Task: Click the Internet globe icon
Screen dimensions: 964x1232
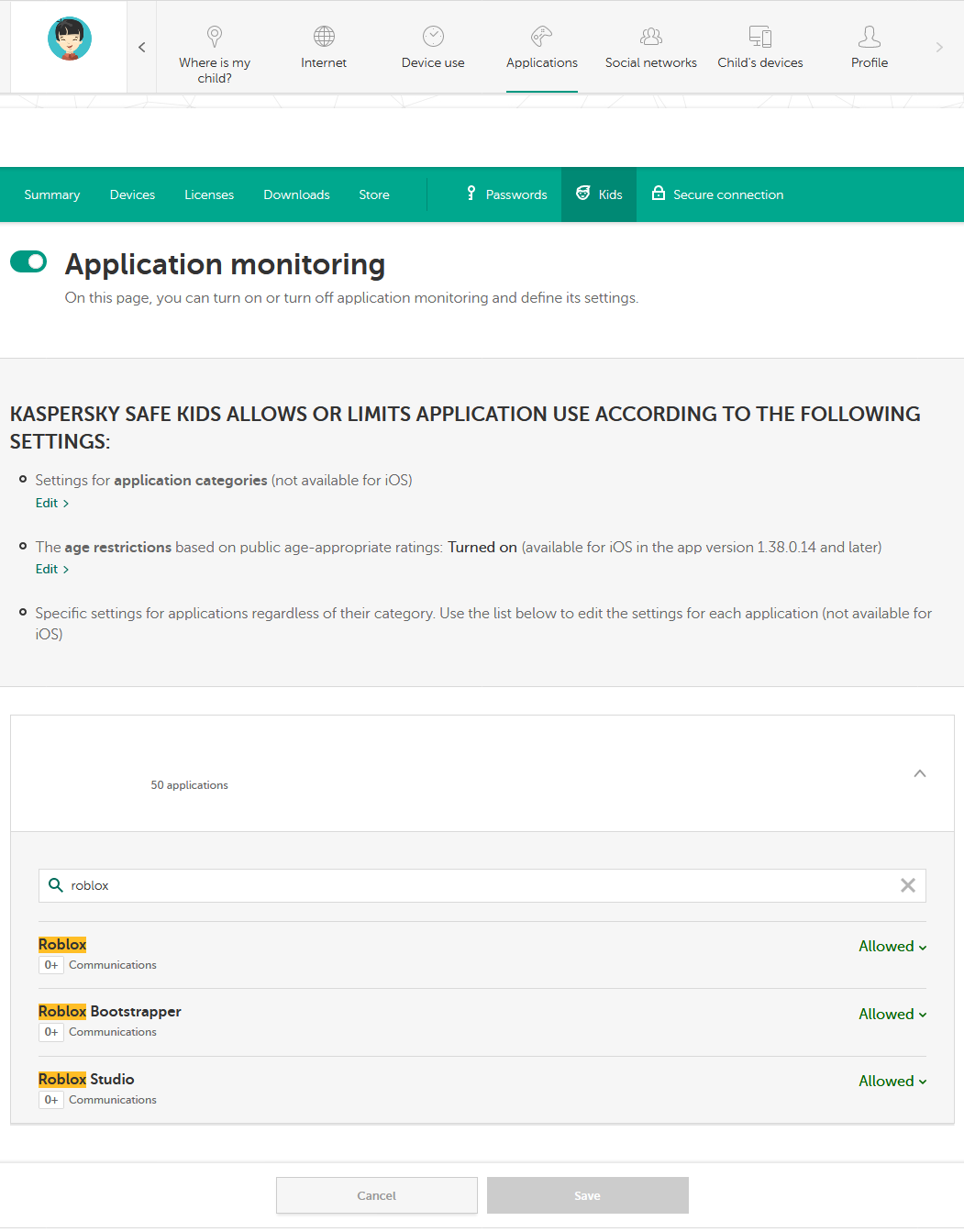Action: [324, 37]
